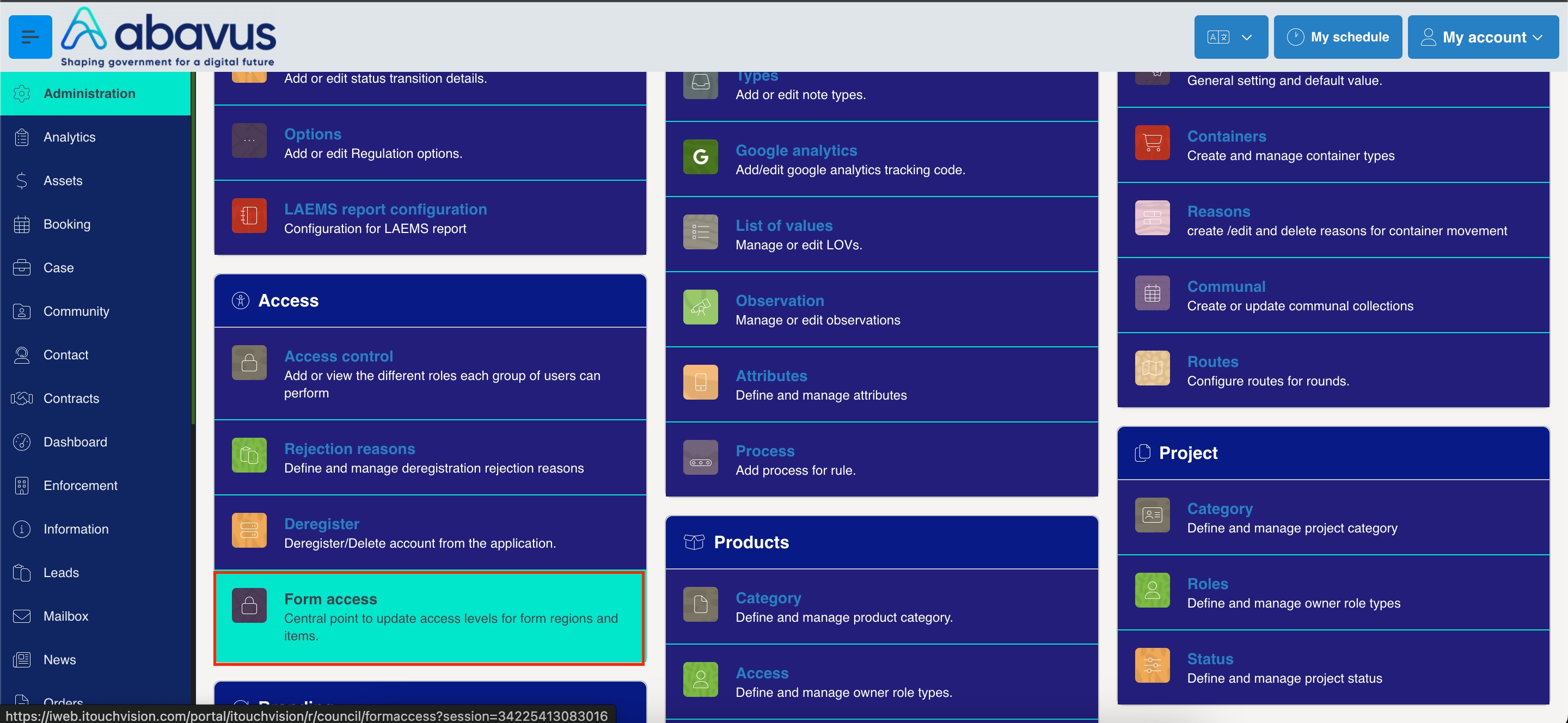Screen dimensions: 1568x723
Task: Click the Attributes orange device icon
Action: [701, 382]
